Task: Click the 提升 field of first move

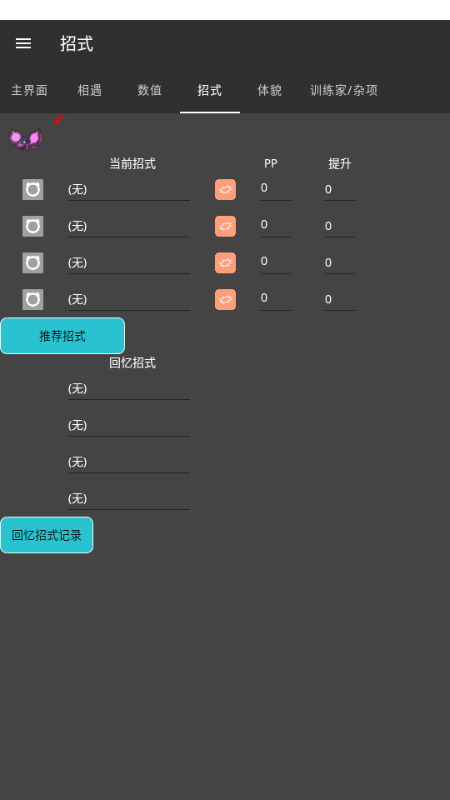Action: [340, 190]
